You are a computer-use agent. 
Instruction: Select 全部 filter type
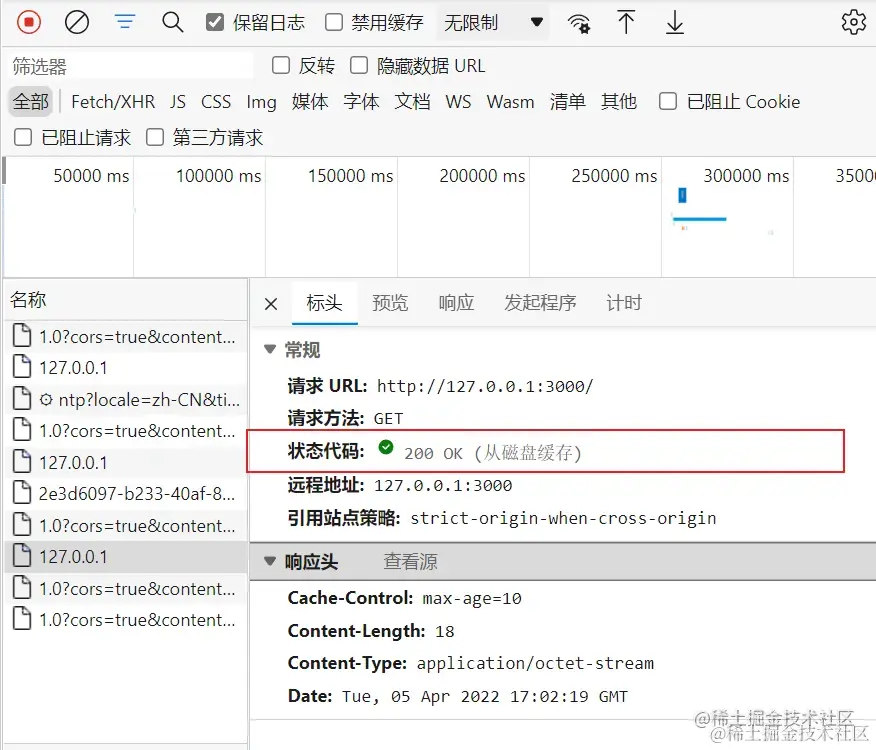pyautogui.click(x=31, y=101)
